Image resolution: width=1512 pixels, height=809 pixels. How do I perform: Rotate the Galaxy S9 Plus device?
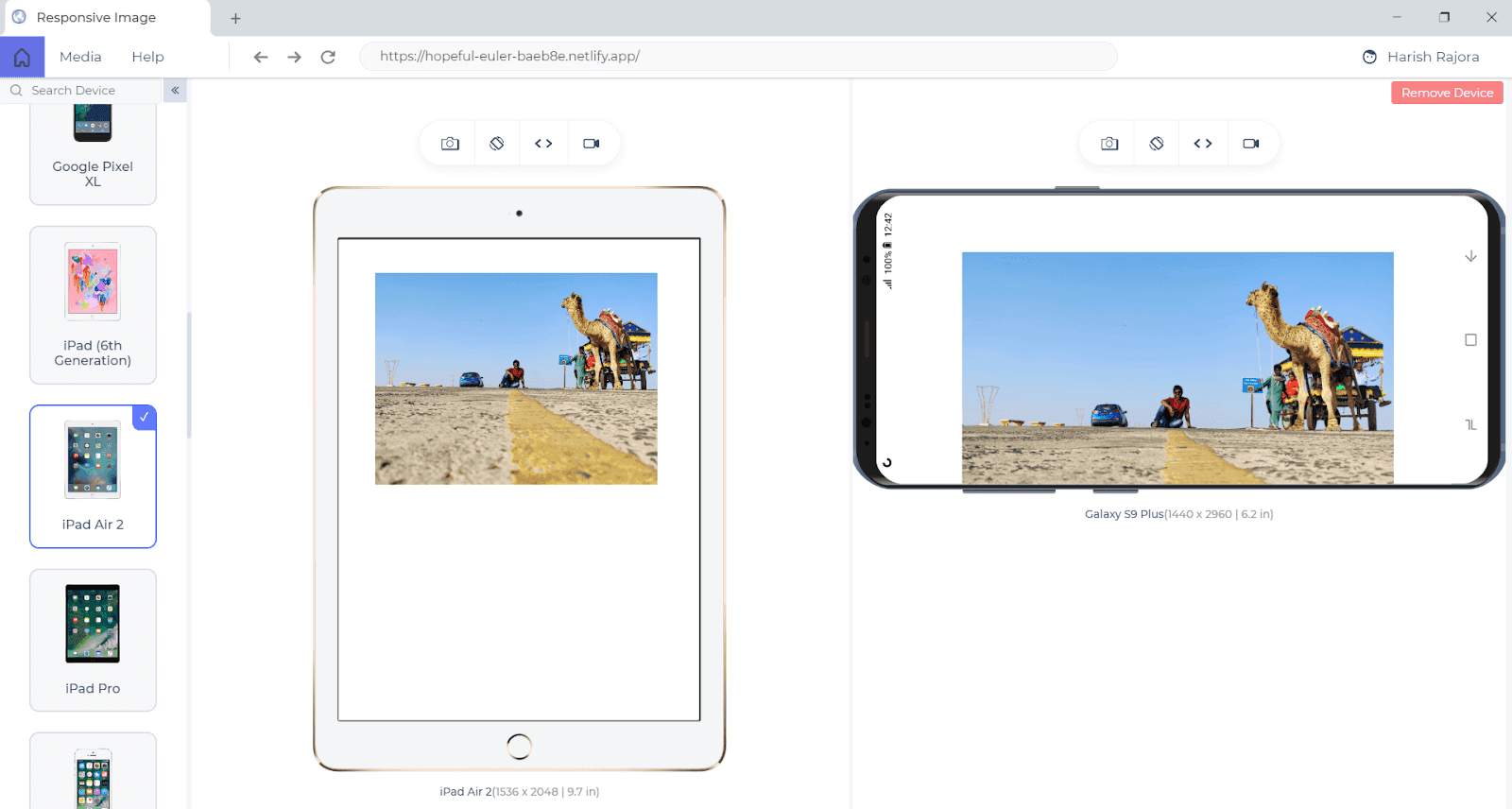click(x=1157, y=144)
